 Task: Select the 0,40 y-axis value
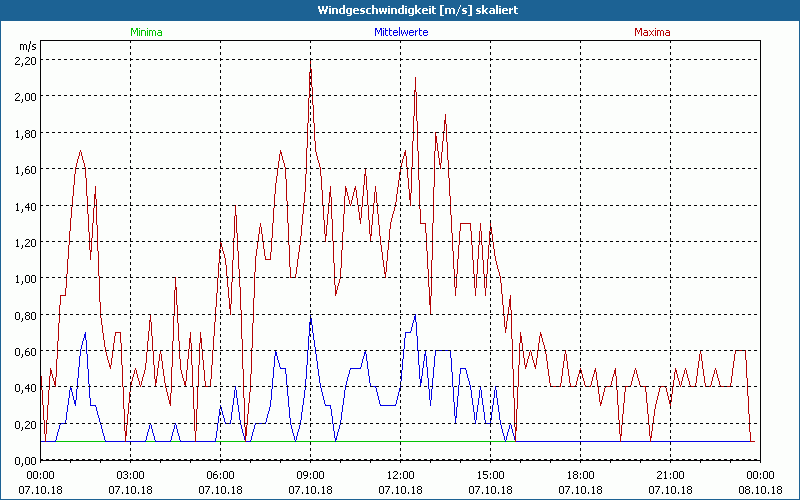[x=24, y=387]
